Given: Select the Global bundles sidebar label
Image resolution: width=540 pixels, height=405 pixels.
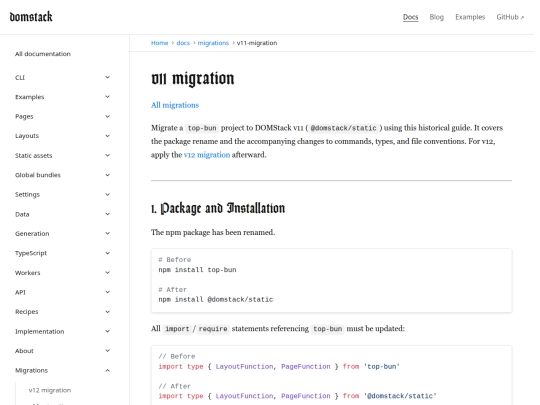Looking at the screenshot, I should [x=38, y=175].
